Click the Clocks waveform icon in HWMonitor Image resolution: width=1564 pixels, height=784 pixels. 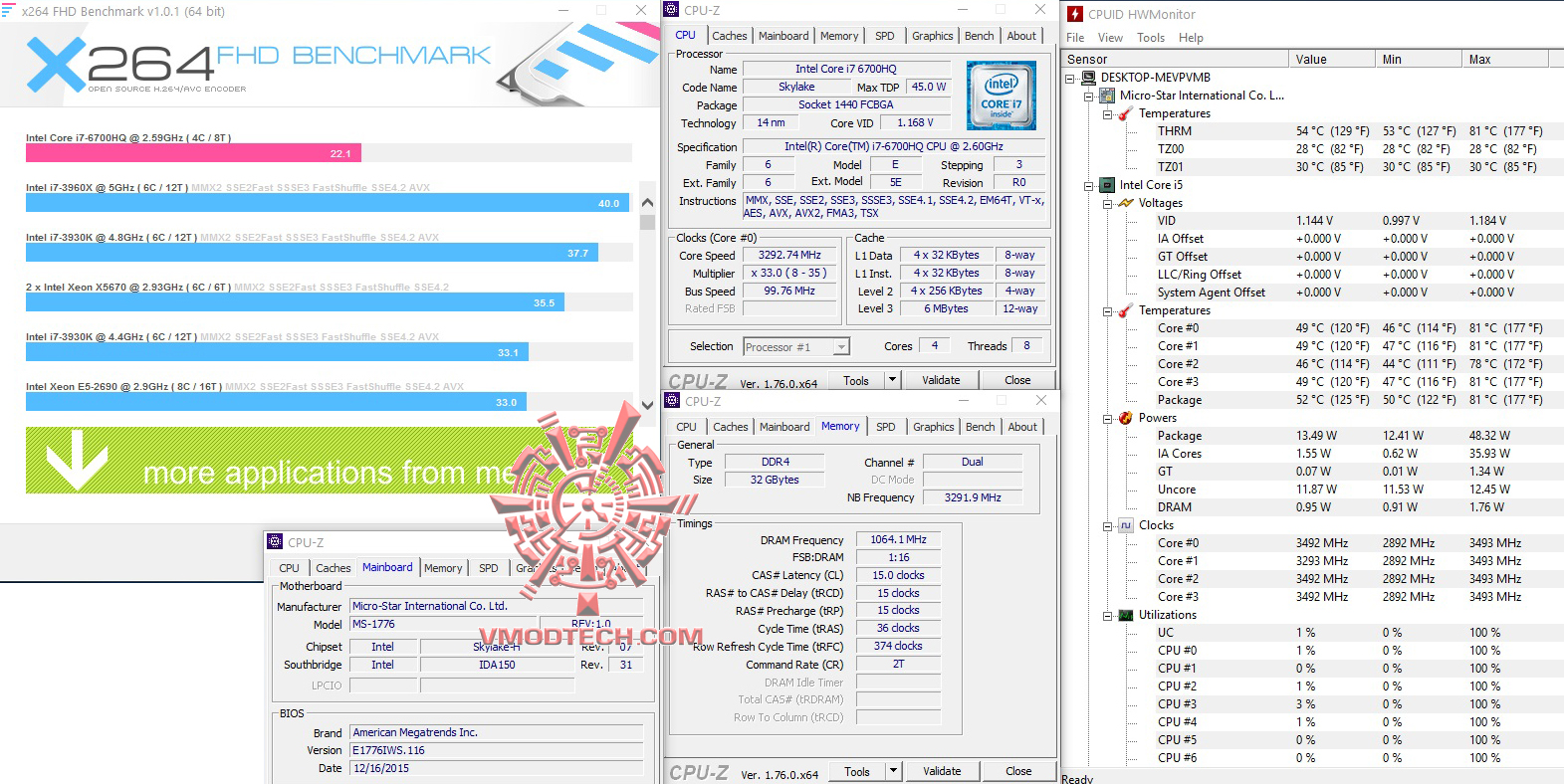[1126, 525]
